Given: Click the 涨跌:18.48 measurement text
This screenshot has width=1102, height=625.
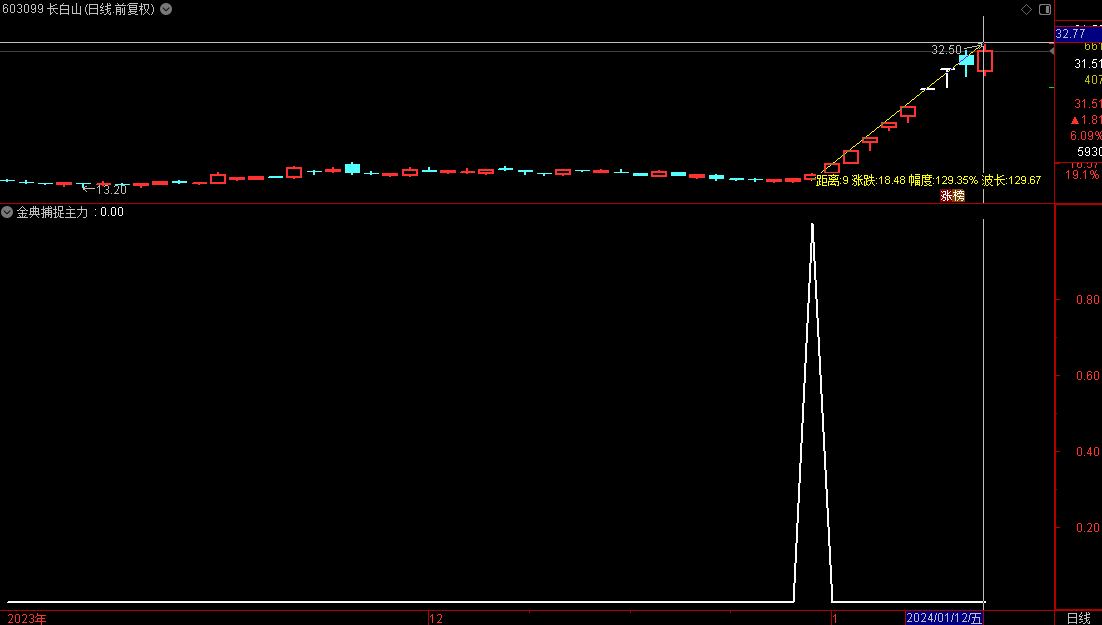Looking at the screenshot, I should click(879, 180).
